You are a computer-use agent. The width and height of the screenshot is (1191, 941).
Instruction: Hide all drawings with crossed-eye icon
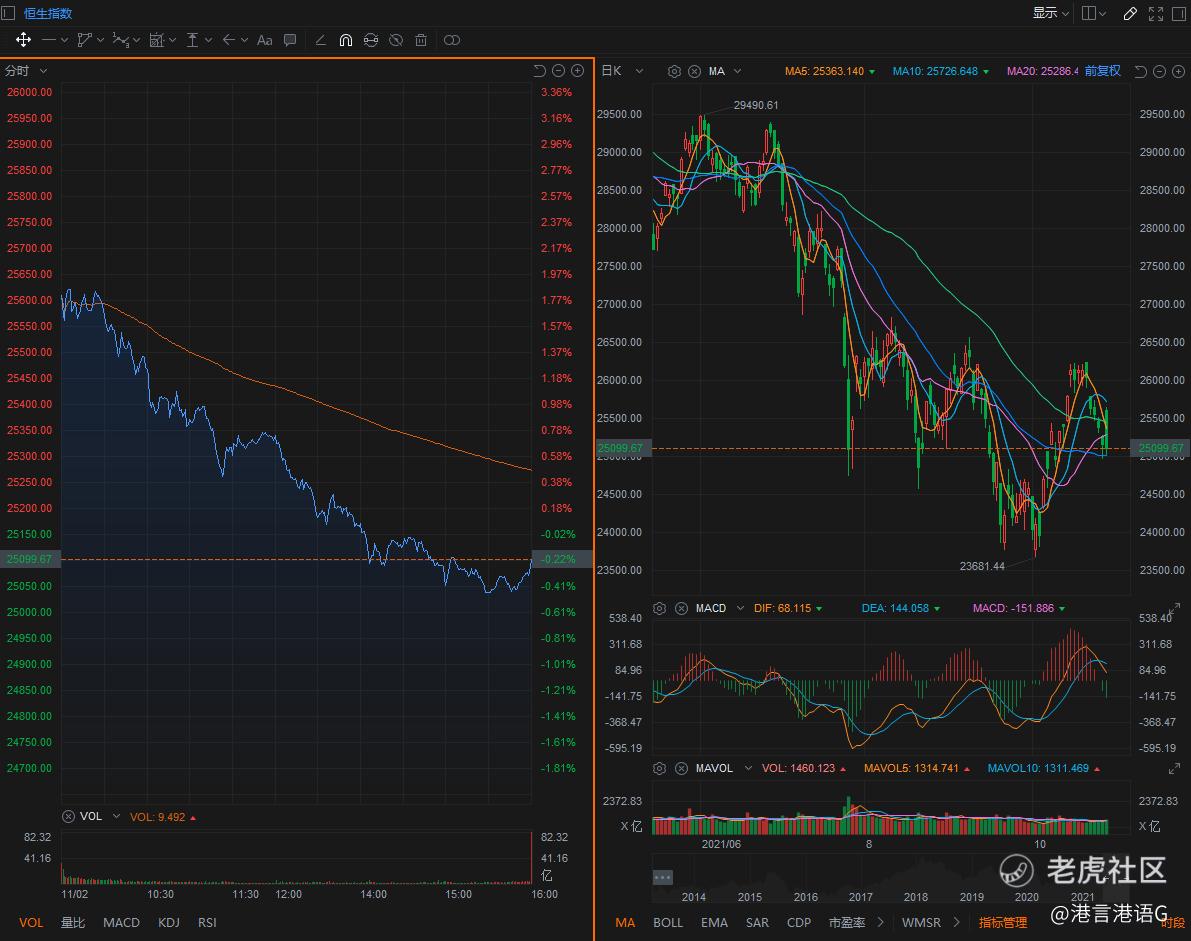[396, 40]
